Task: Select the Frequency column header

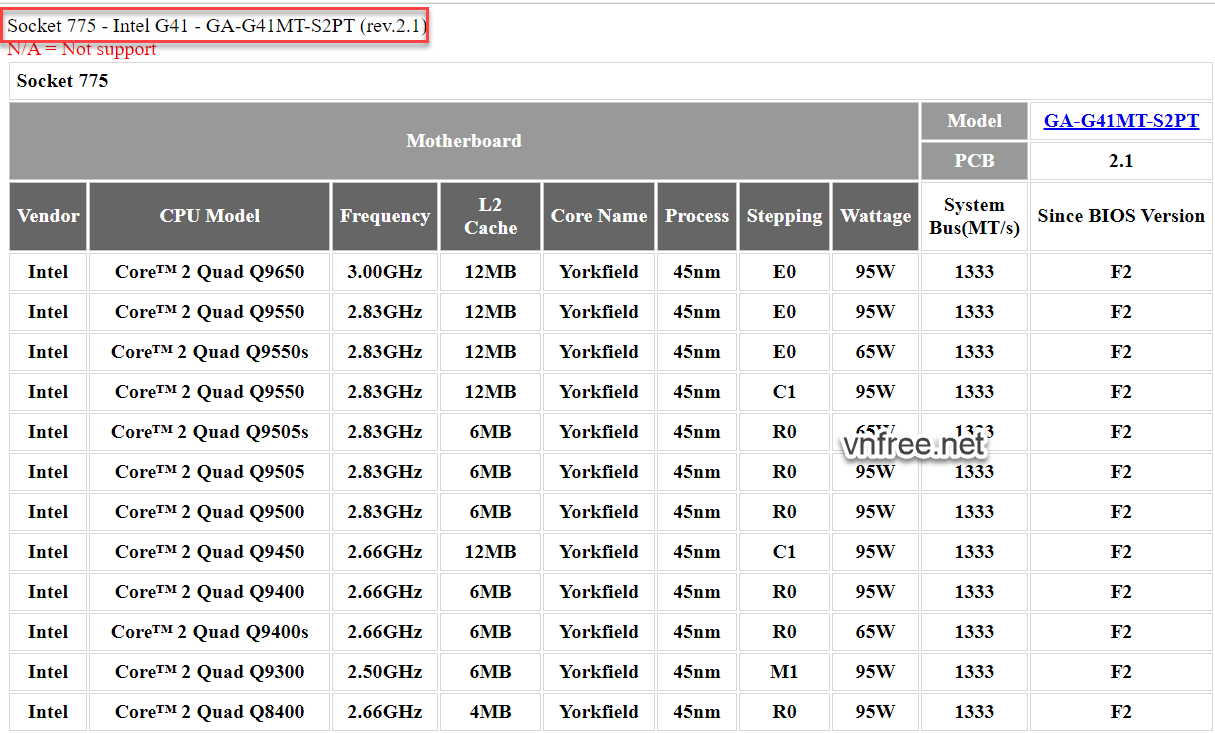Action: [385, 216]
